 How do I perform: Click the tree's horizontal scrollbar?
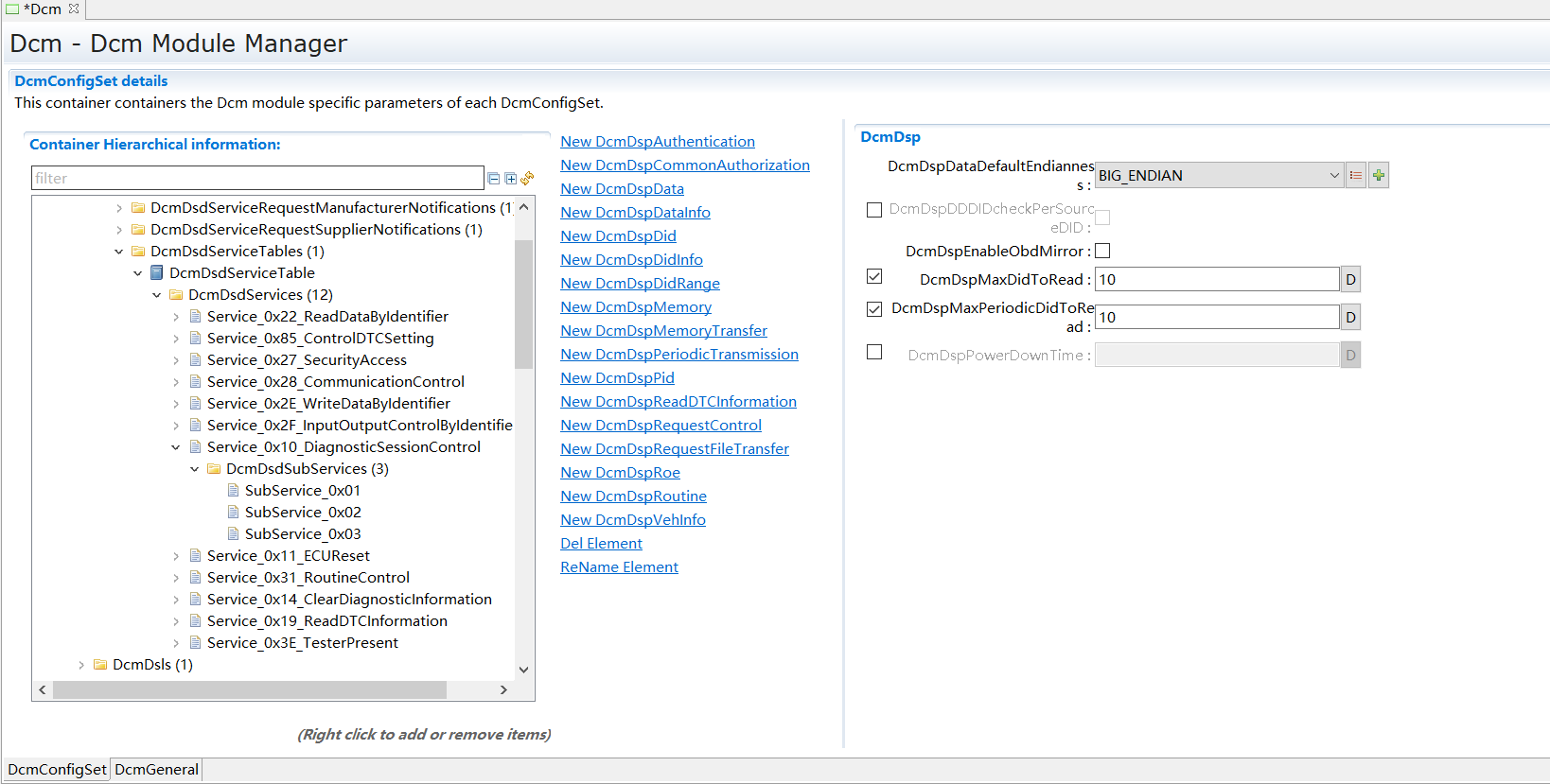pos(249,689)
